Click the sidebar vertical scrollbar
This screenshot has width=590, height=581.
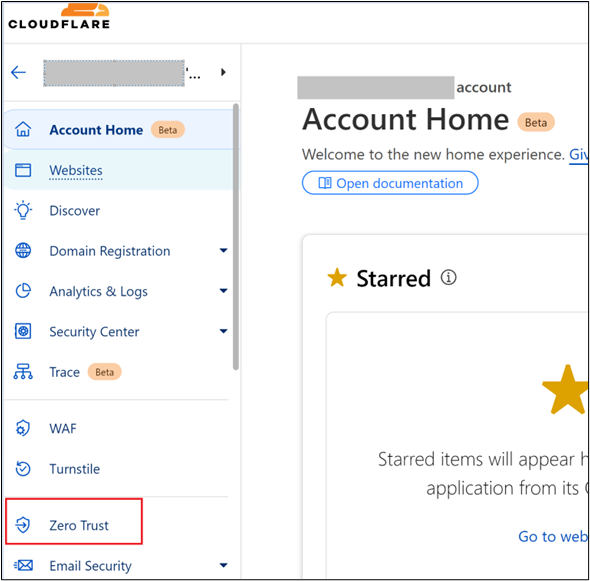[236, 237]
